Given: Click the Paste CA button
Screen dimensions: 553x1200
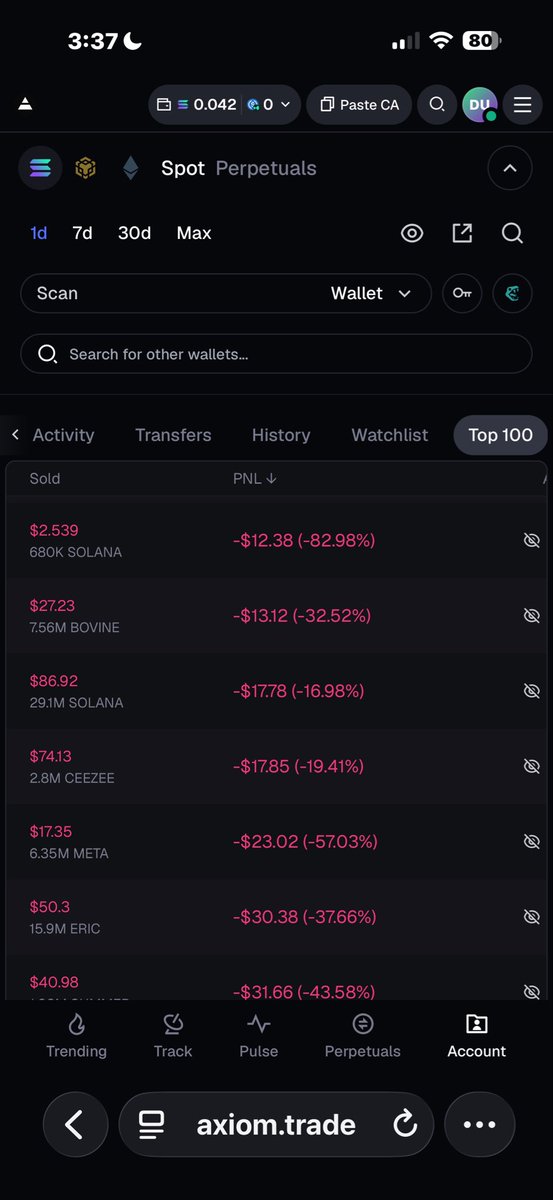Looking at the screenshot, I should click(x=360, y=105).
